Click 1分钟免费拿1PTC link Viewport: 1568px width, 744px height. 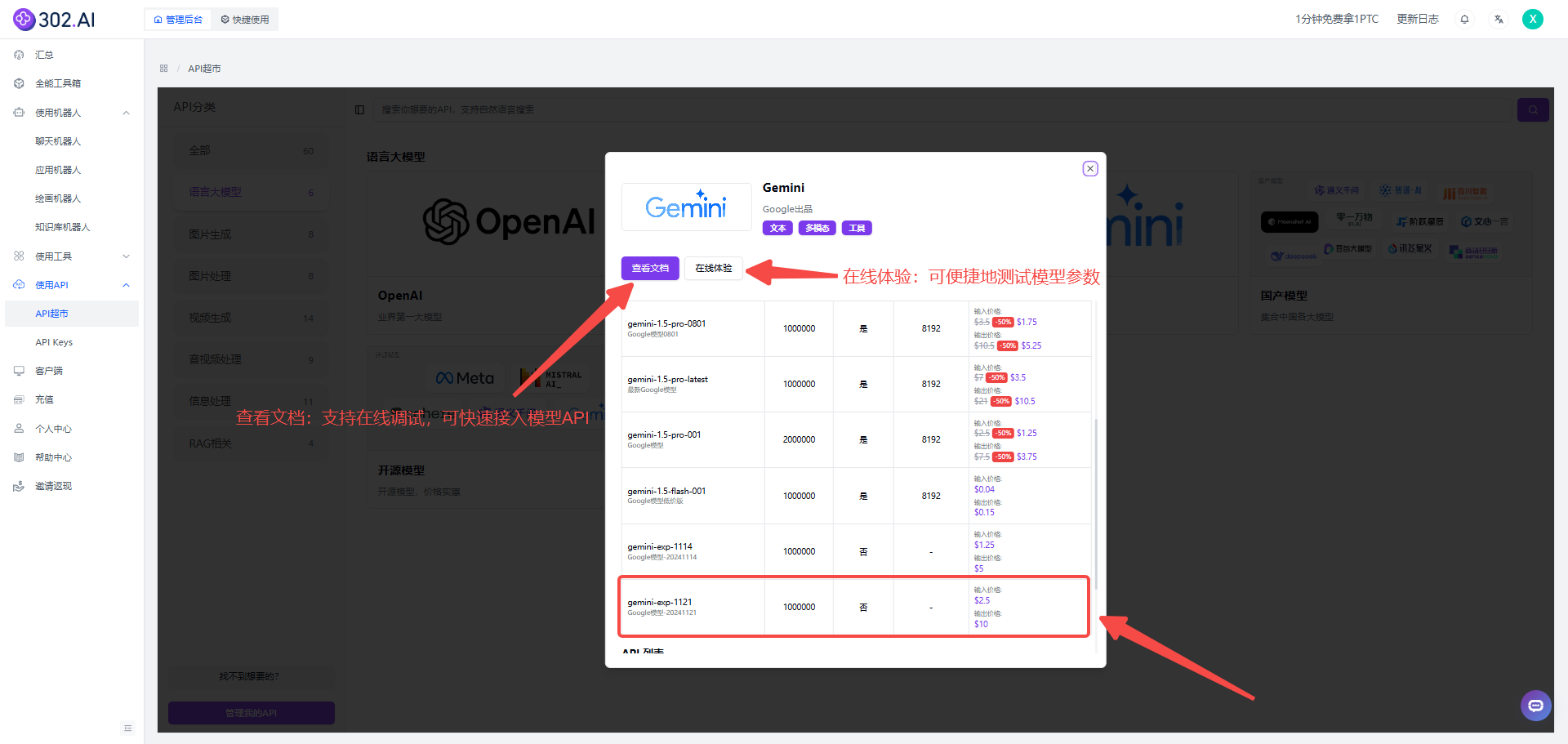[1336, 19]
